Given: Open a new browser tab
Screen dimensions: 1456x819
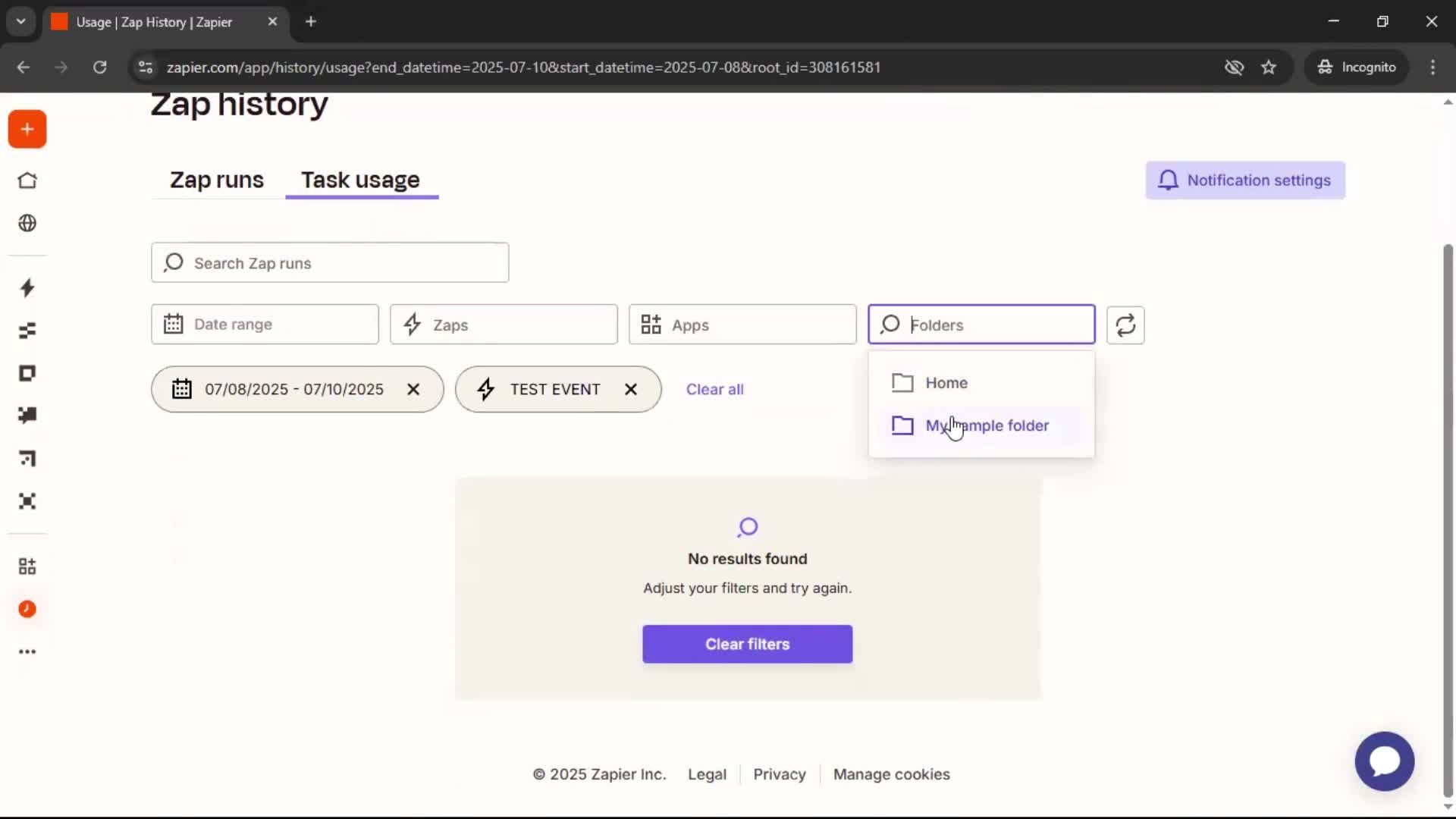Looking at the screenshot, I should (x=311, y=21).
